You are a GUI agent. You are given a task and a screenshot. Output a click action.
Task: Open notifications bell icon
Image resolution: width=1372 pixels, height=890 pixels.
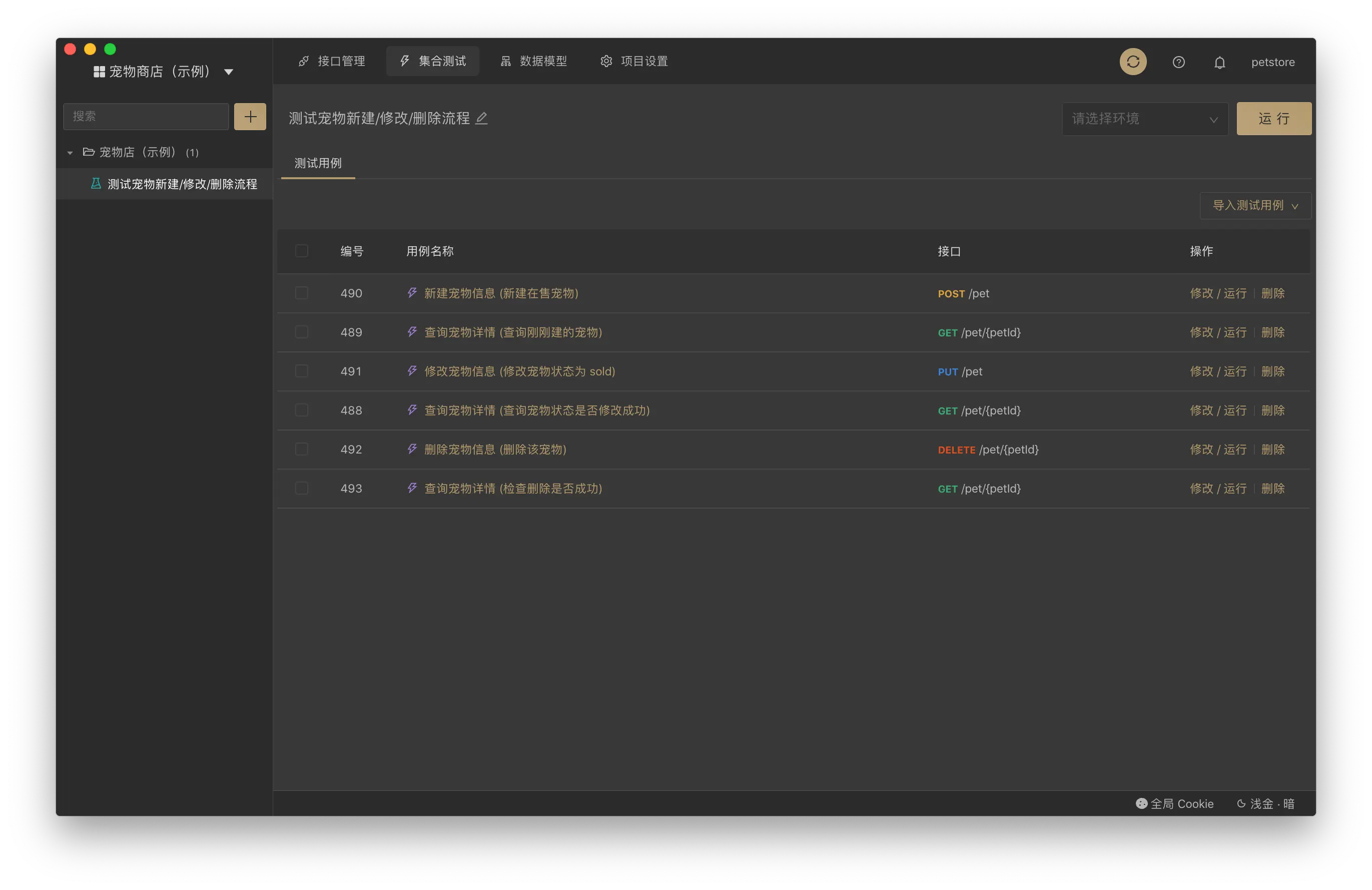click(x=1219, y=62)
